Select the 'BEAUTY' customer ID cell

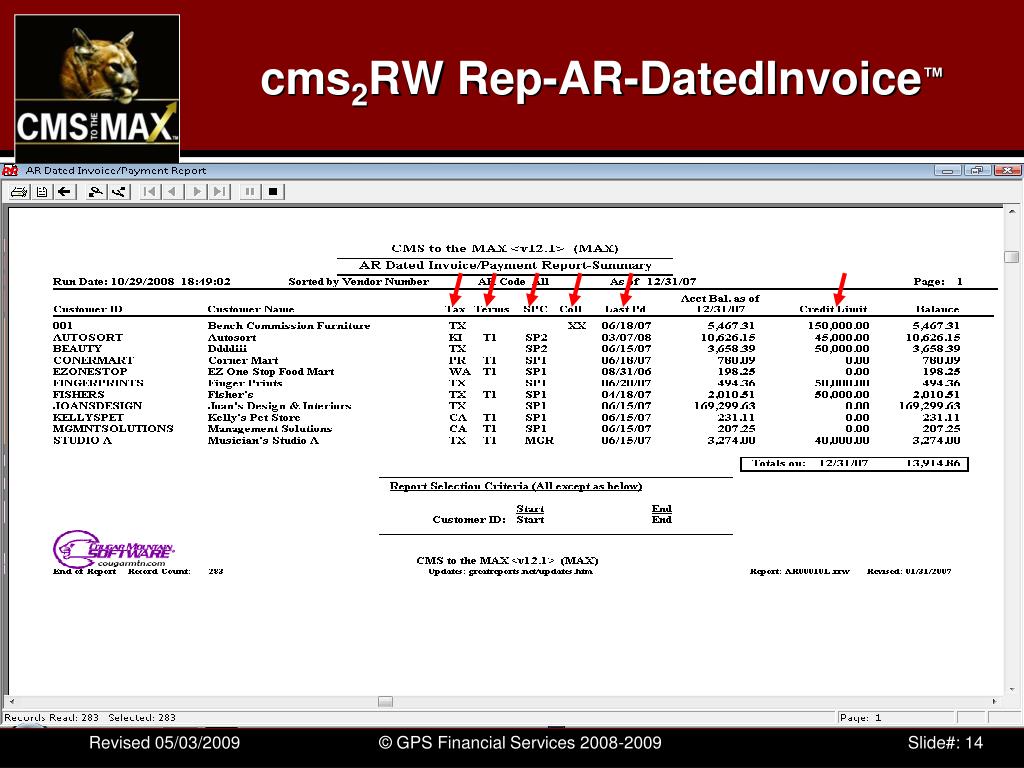(x=77, y=349)
